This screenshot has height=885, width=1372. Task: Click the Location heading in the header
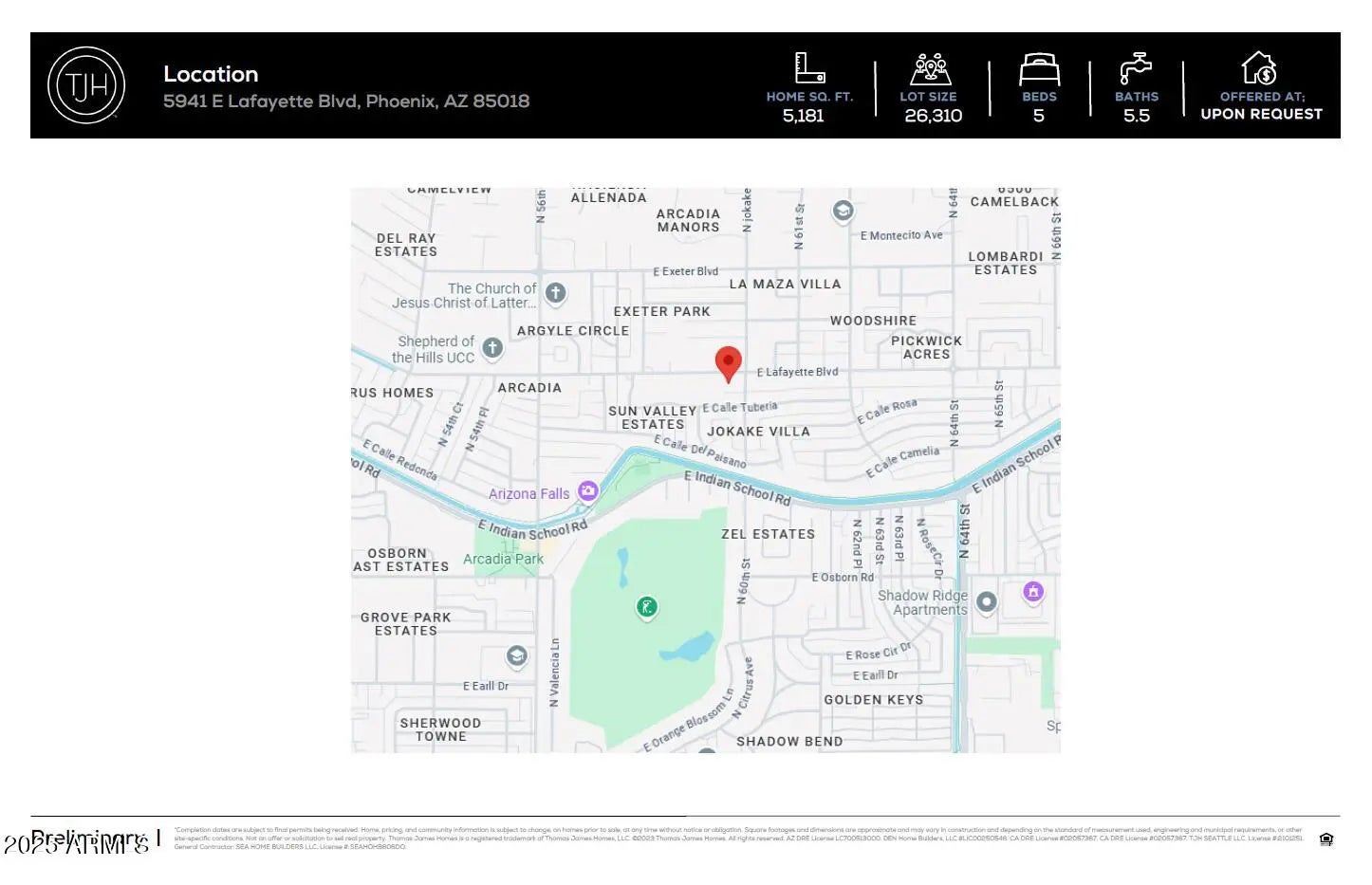[x=211, y=74]
